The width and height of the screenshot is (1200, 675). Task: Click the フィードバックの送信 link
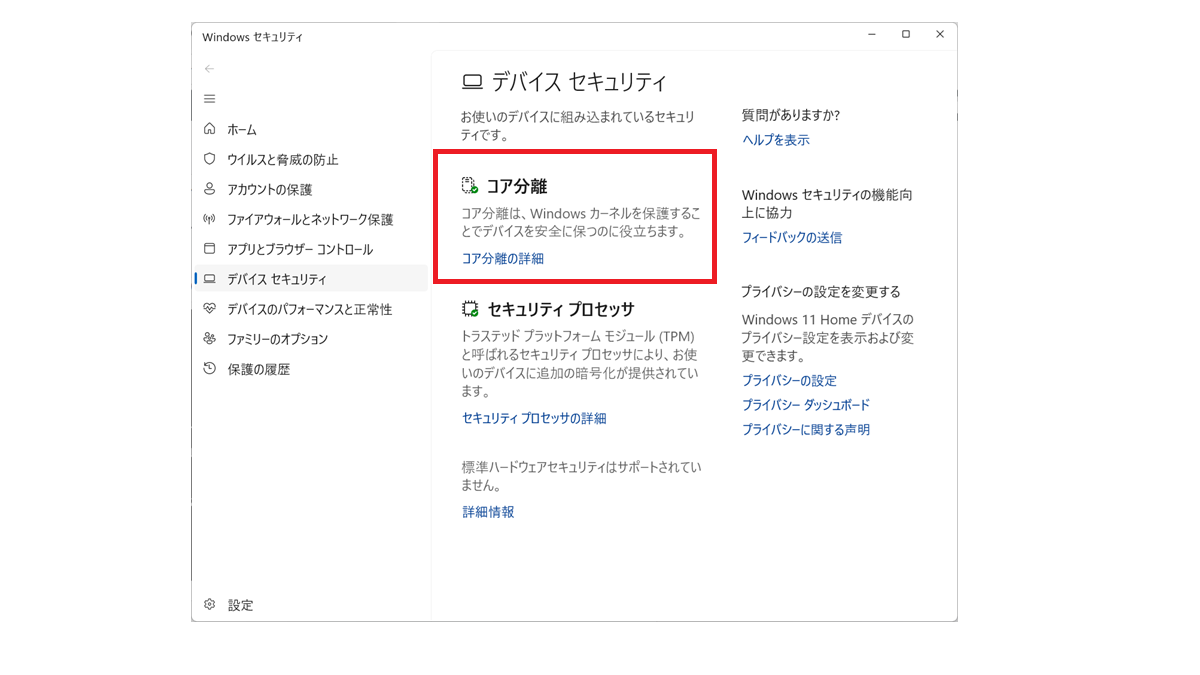pos(792,238)
